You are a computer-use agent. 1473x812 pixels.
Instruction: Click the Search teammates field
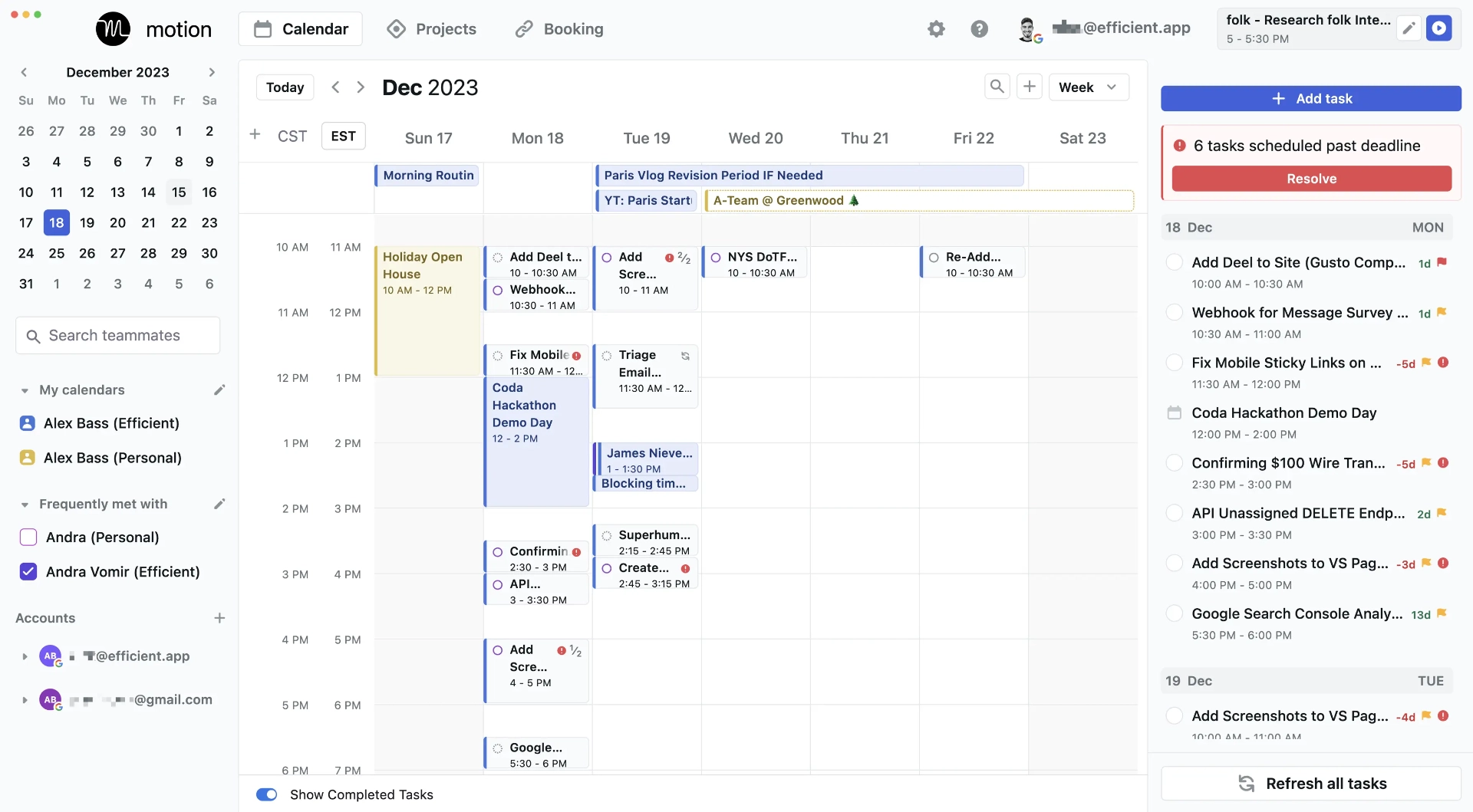(x=118, y=336)
